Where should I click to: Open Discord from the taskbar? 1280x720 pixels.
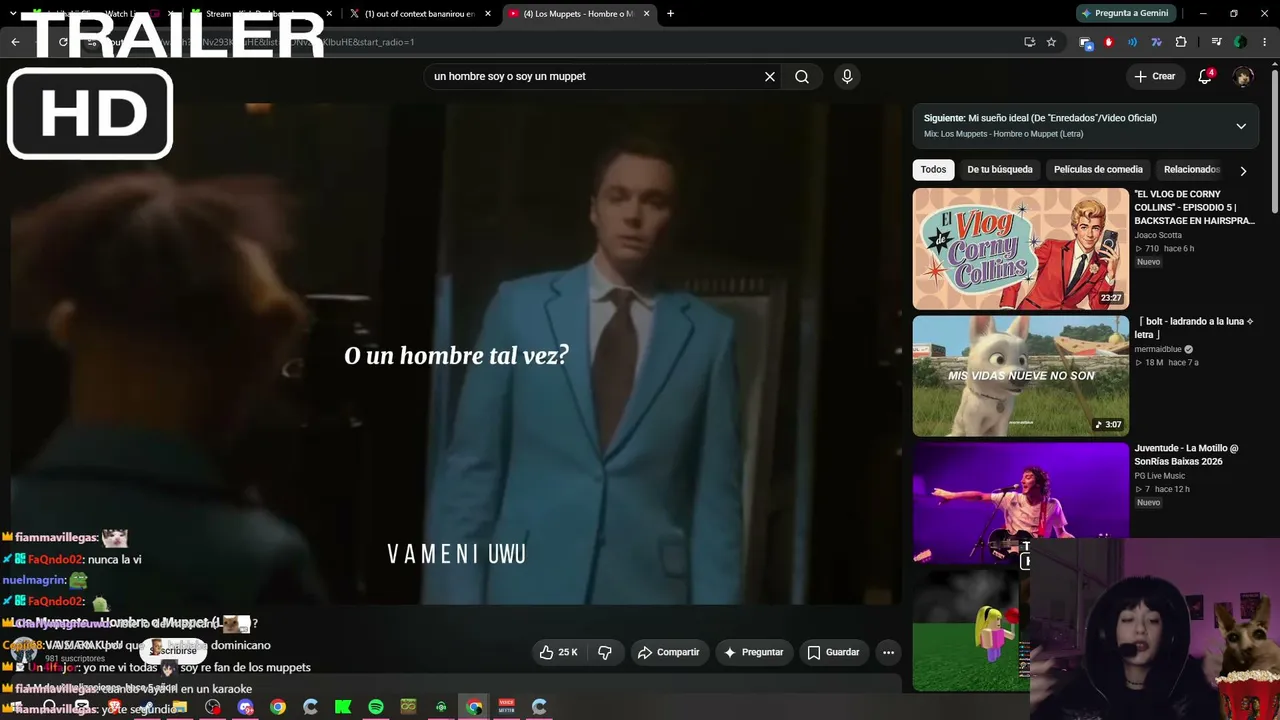(x=245, y=707)
